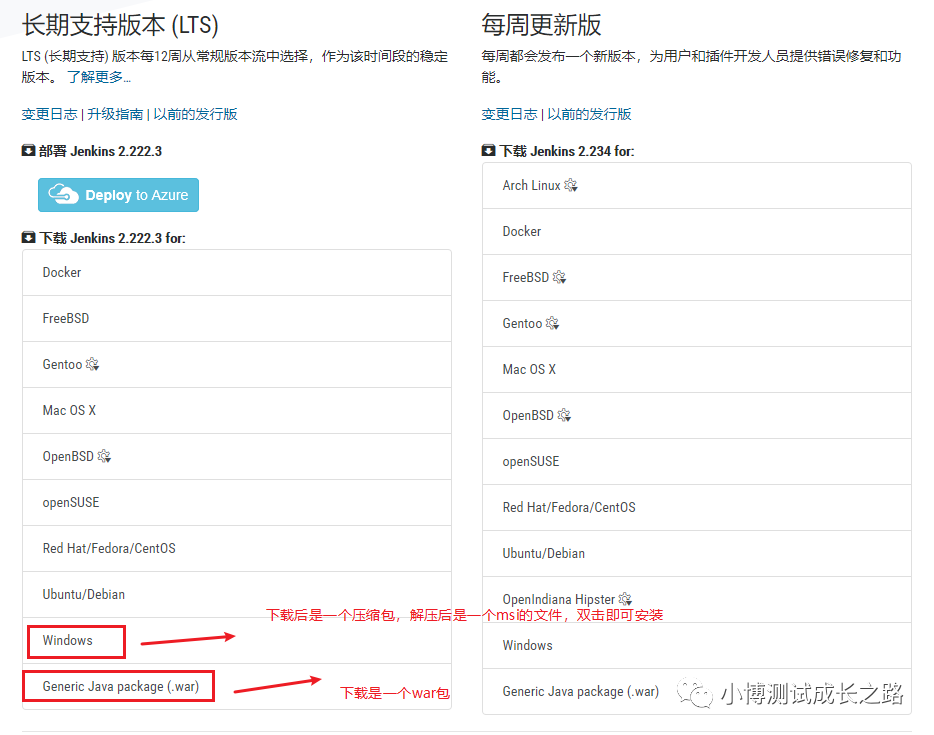
Task: Select Mac OS X in LTS list
Action: [237, 410]
